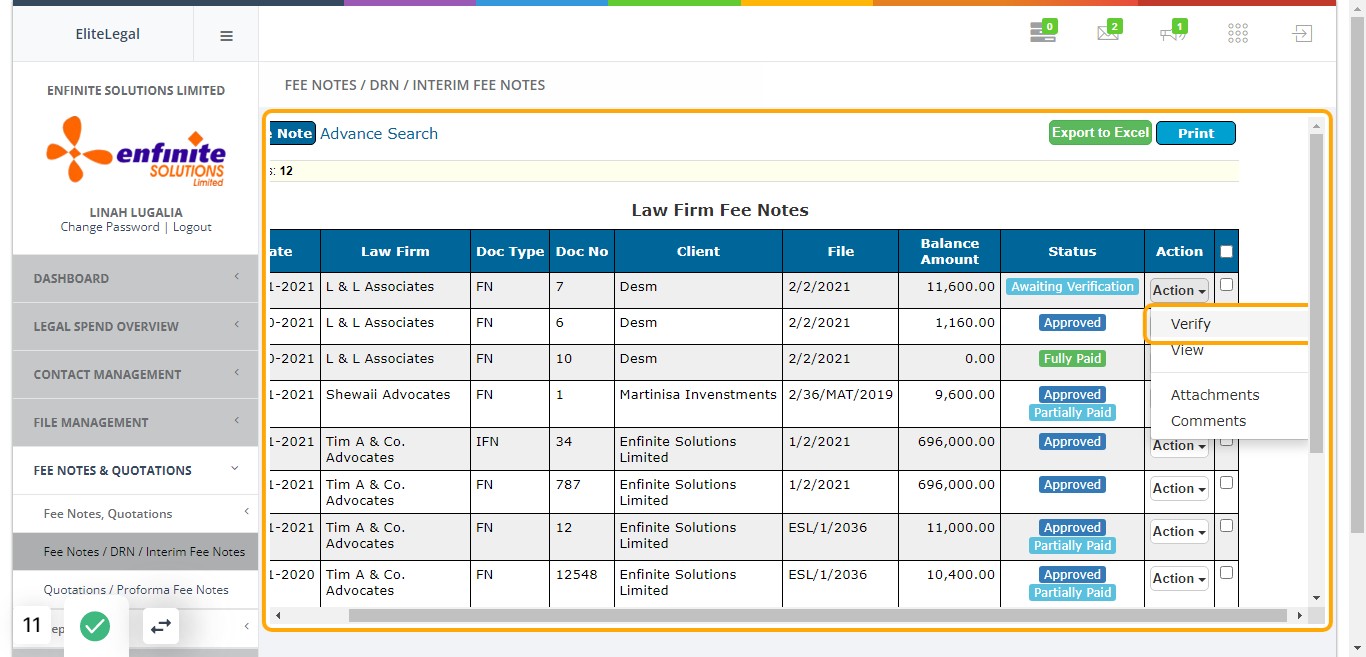Click the horizontal scrollbar of the table

[818, 615]
